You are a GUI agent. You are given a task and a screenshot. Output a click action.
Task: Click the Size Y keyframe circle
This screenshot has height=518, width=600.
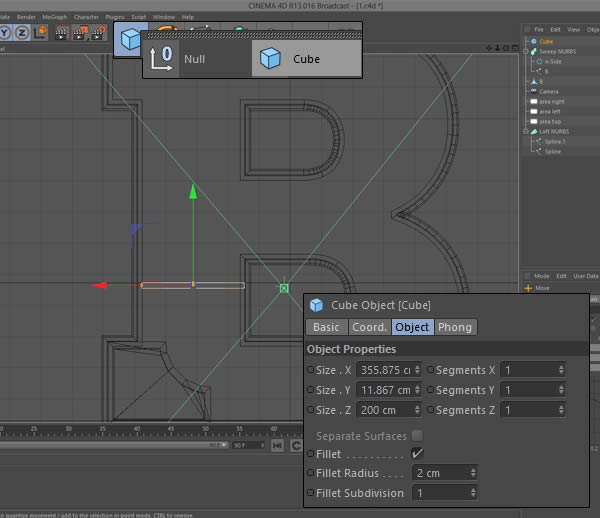coord(311,389)
